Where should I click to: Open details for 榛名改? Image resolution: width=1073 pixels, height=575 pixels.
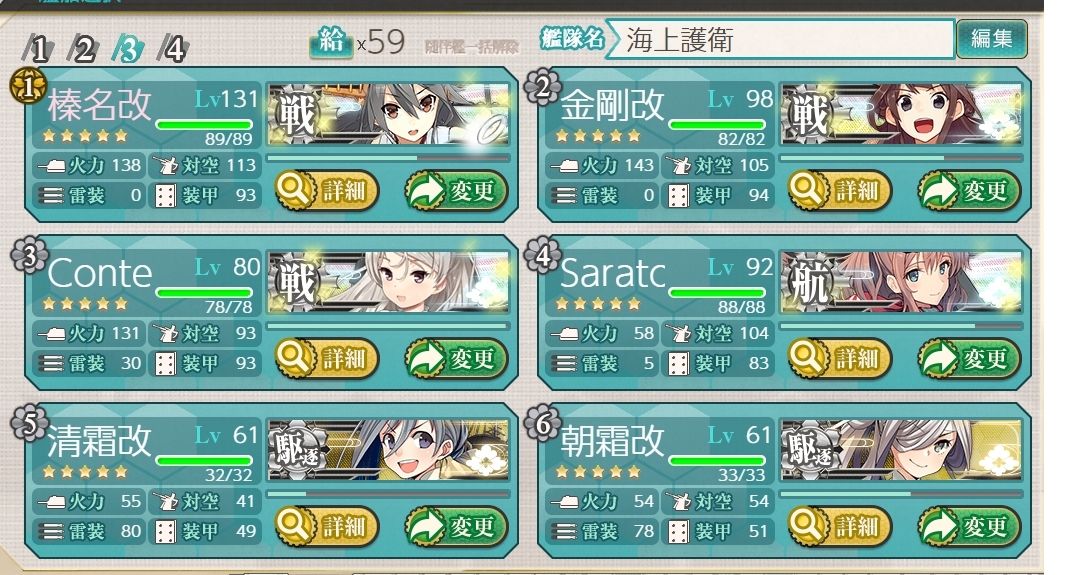[x=327, y=190]
